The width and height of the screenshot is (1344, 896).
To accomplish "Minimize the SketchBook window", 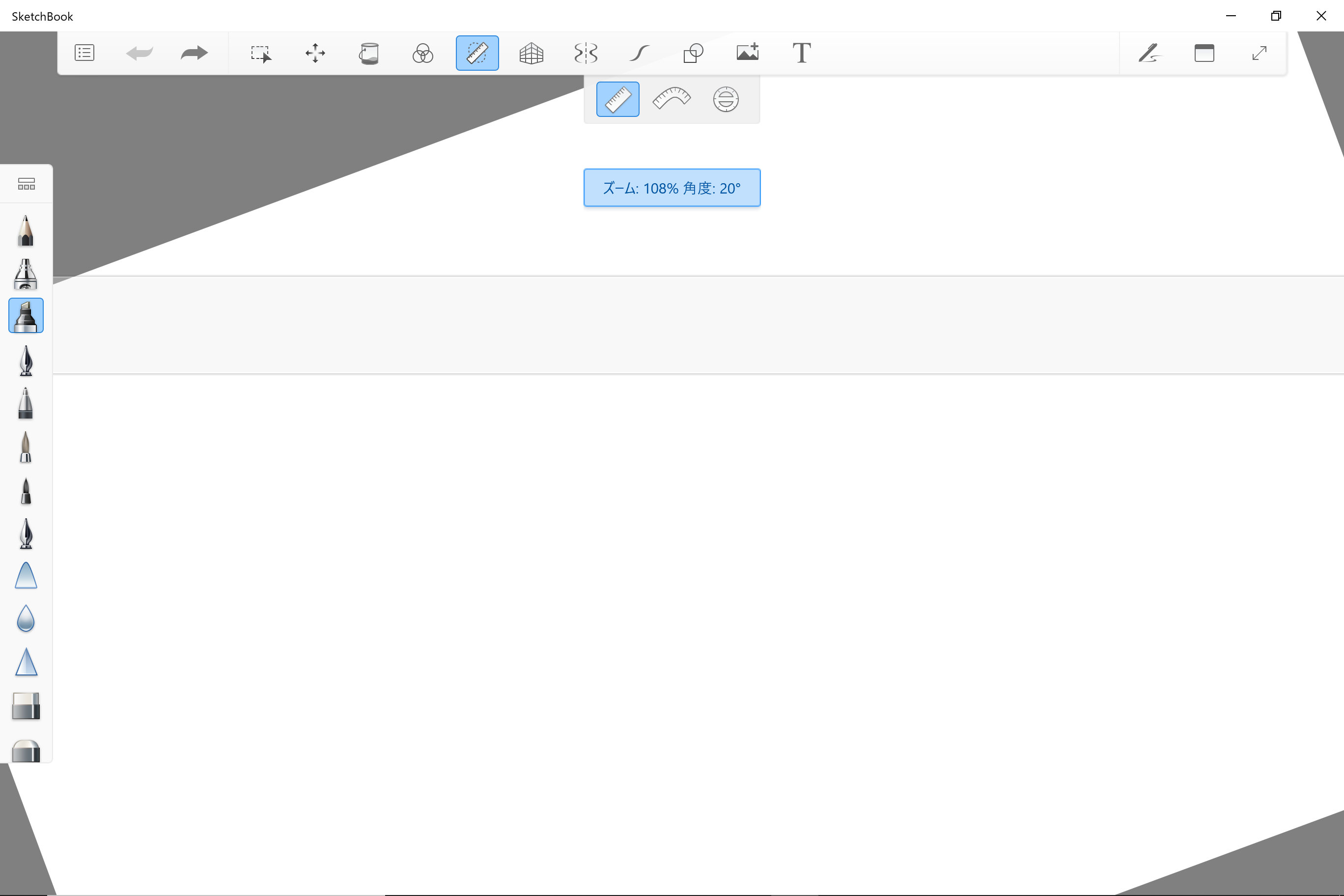I will click(1231, 16).
